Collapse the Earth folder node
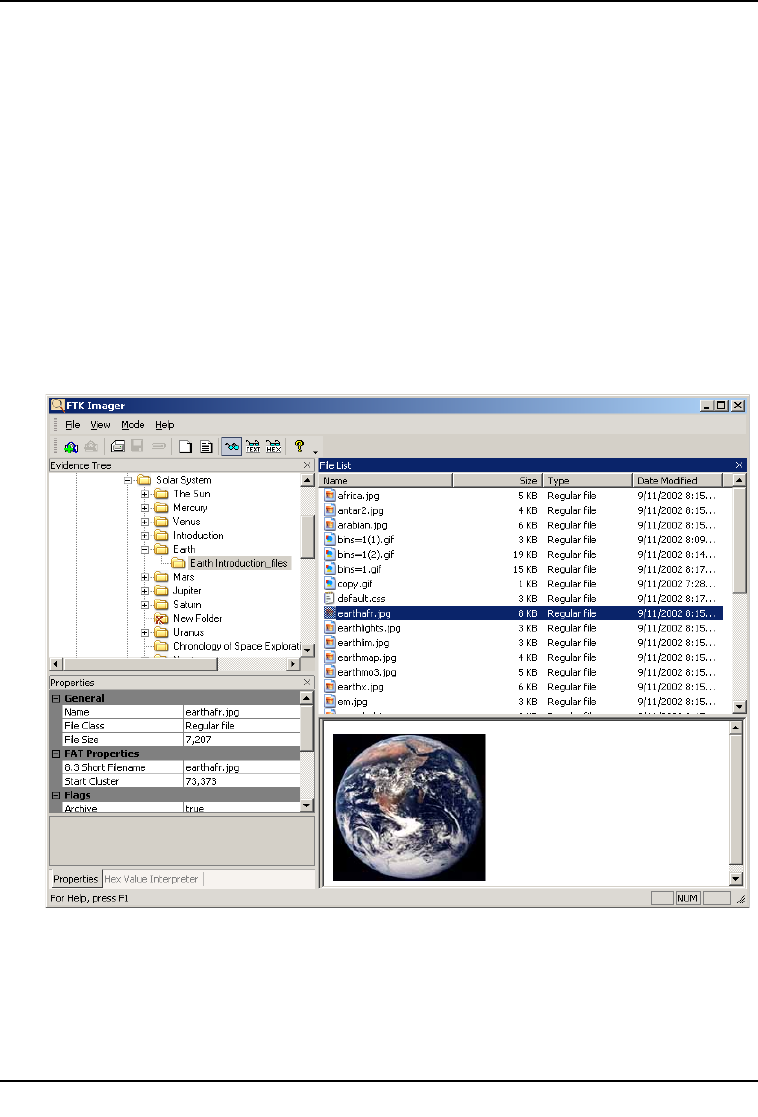Screen dimensions: 758x1117 (145, 549)
